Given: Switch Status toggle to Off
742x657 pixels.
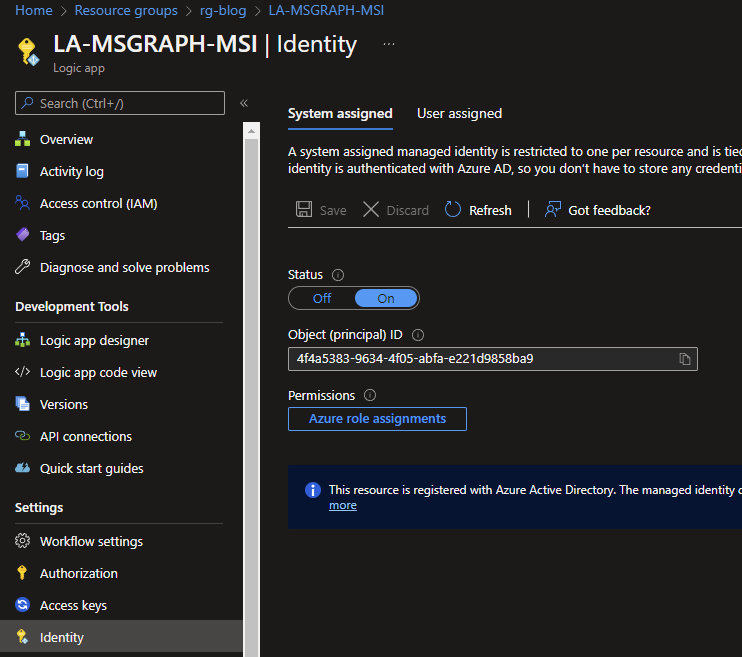Looking at the screenshot, I should [322, 298].
